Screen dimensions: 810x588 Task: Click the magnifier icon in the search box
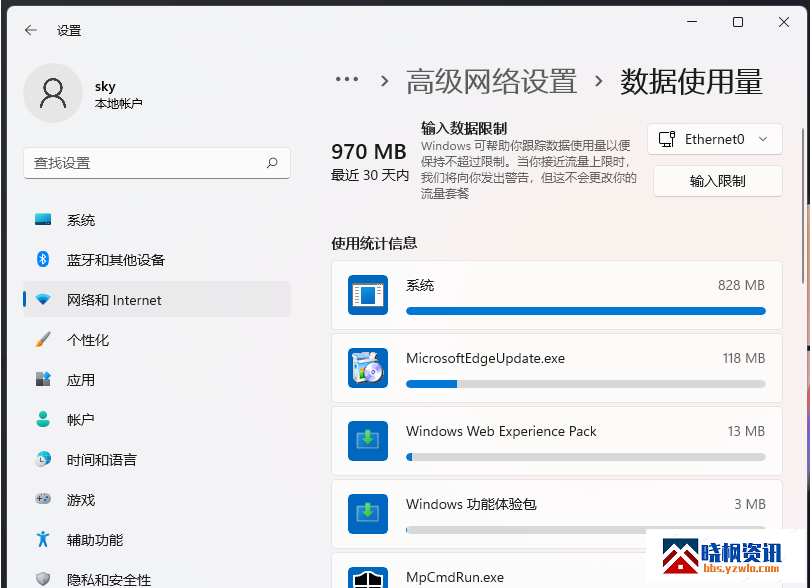click(x=272, y=163)
